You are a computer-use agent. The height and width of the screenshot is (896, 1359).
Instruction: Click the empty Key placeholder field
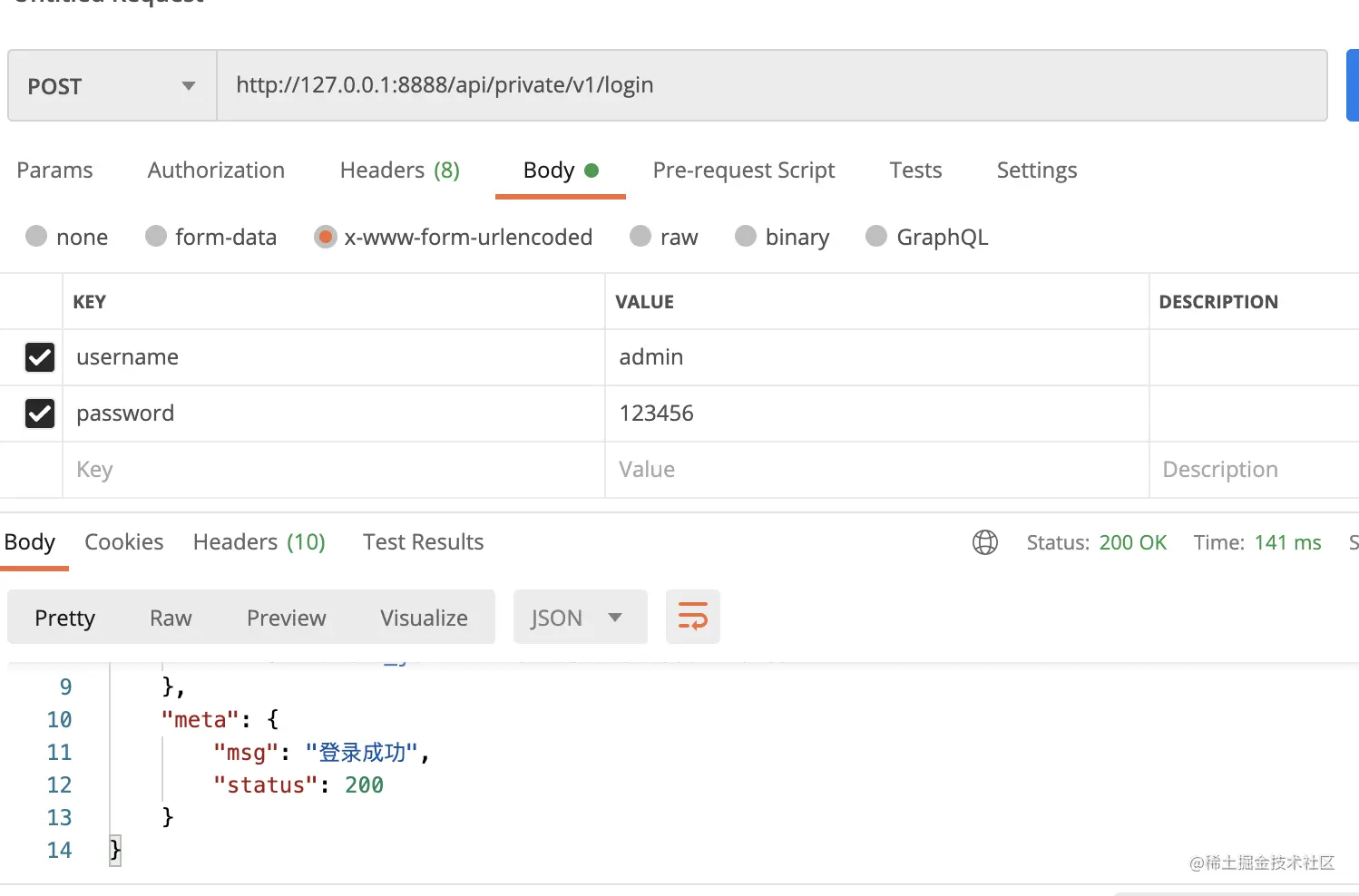click(x=334, y=470)
